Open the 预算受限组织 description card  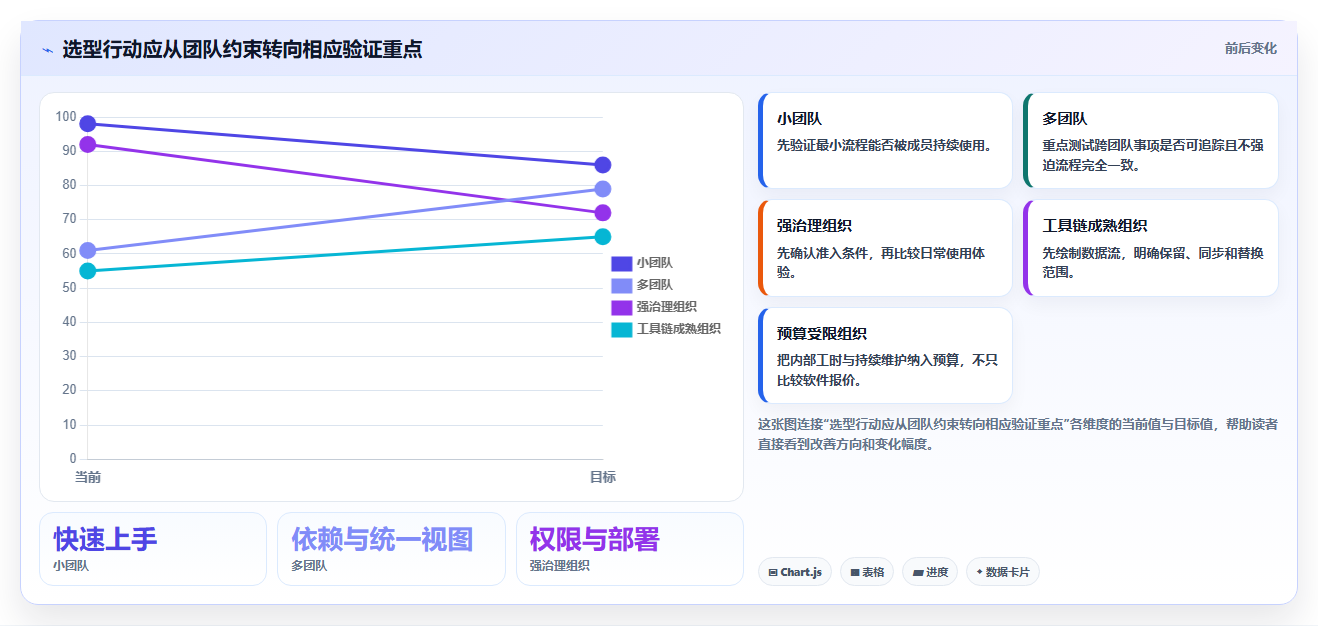pyautogui.click(x=885, y=355)
